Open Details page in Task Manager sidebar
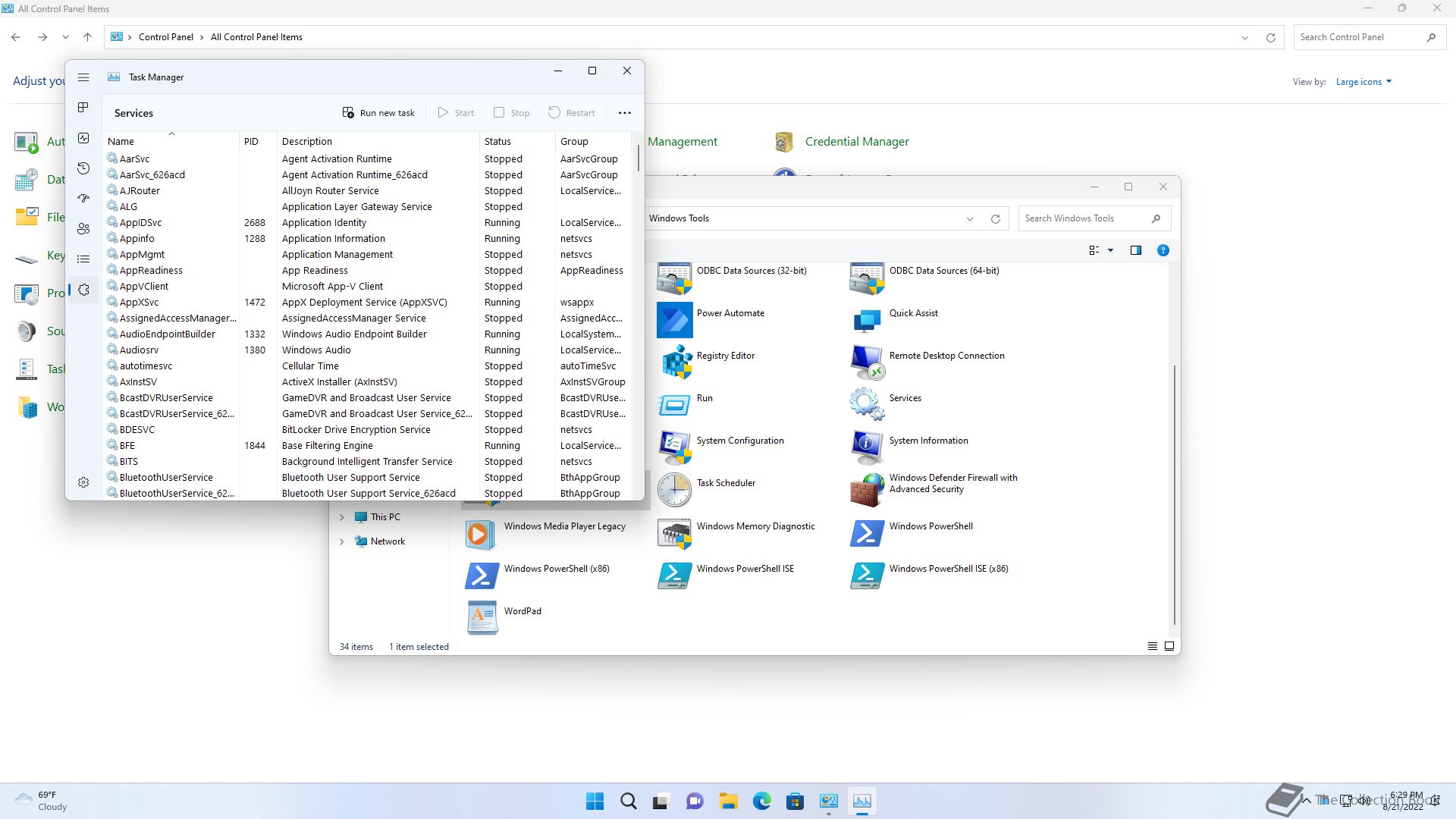1456x819 pixels. tap(83, 259)
